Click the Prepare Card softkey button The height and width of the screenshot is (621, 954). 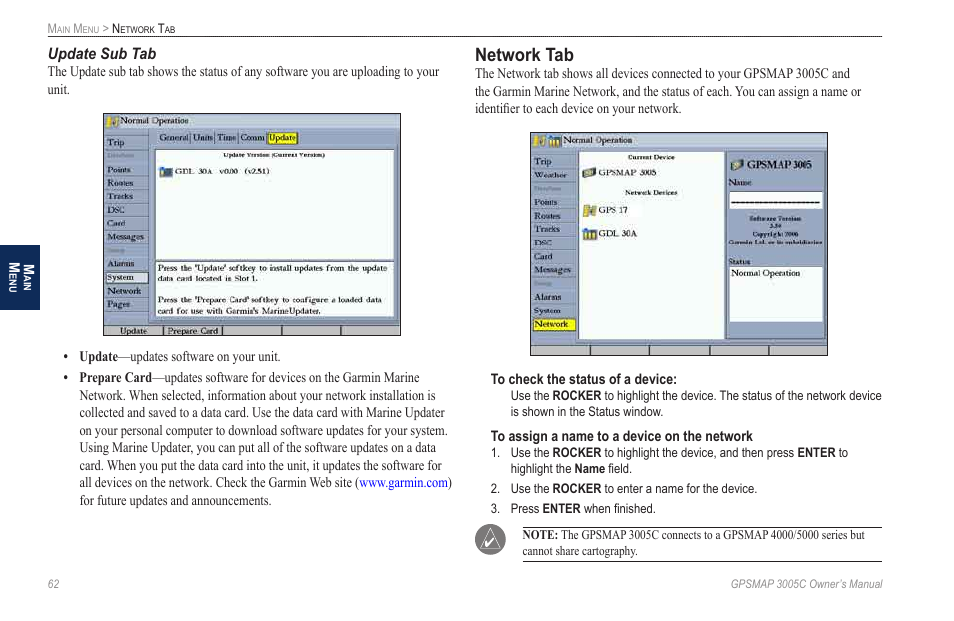coord(193,331)
